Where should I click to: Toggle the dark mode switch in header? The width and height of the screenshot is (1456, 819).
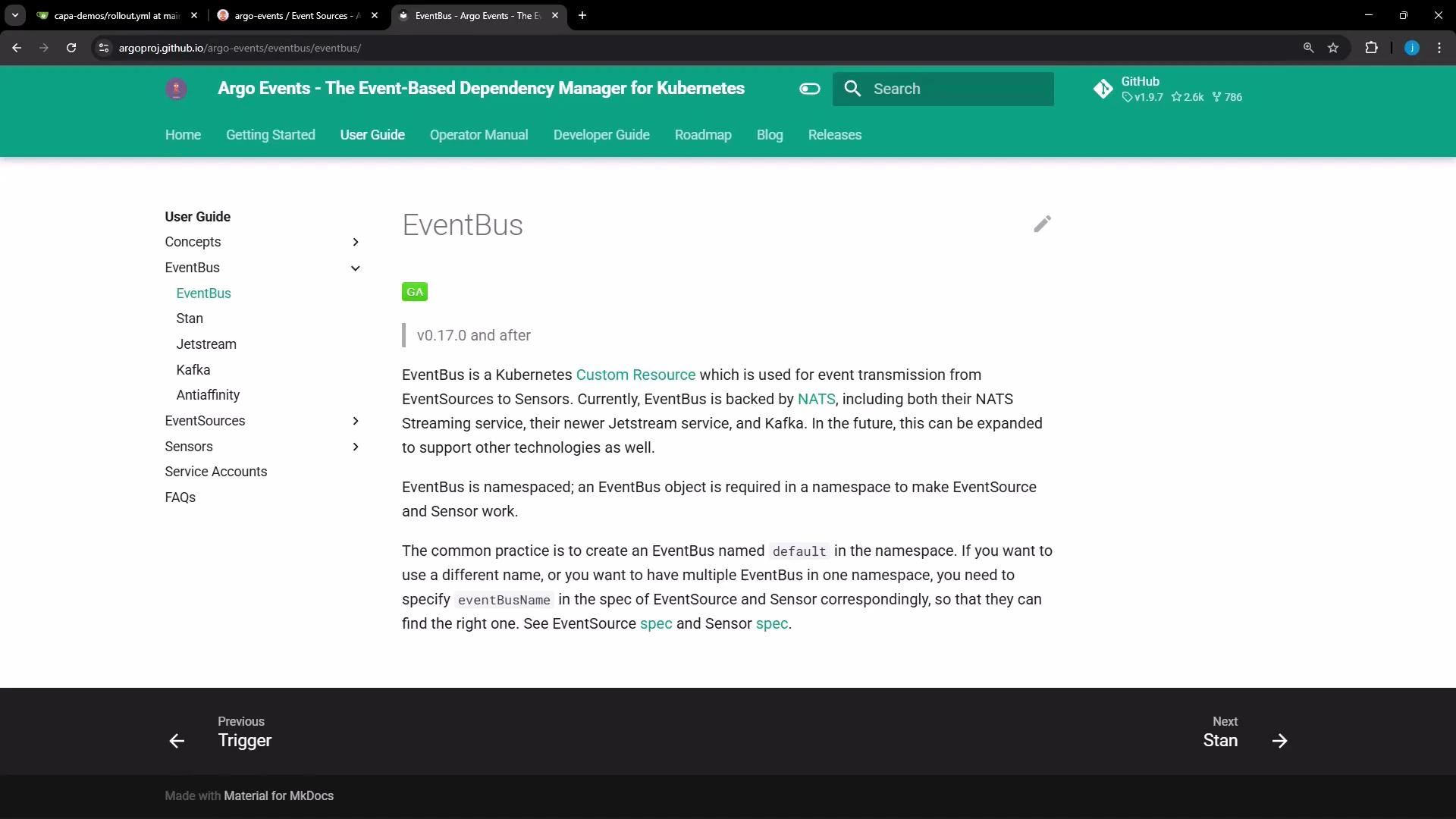coord(809,89)
